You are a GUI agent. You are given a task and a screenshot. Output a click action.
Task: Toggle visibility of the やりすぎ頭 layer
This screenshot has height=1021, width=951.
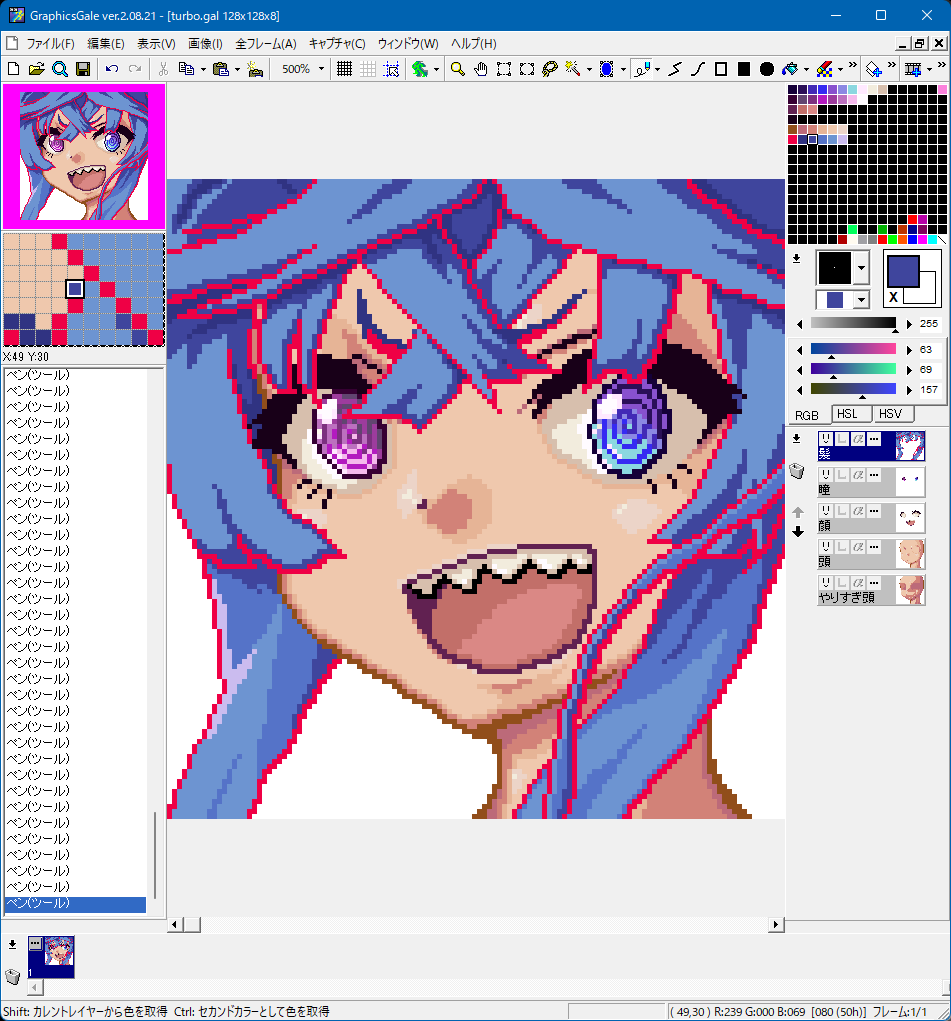click(826, 583)
